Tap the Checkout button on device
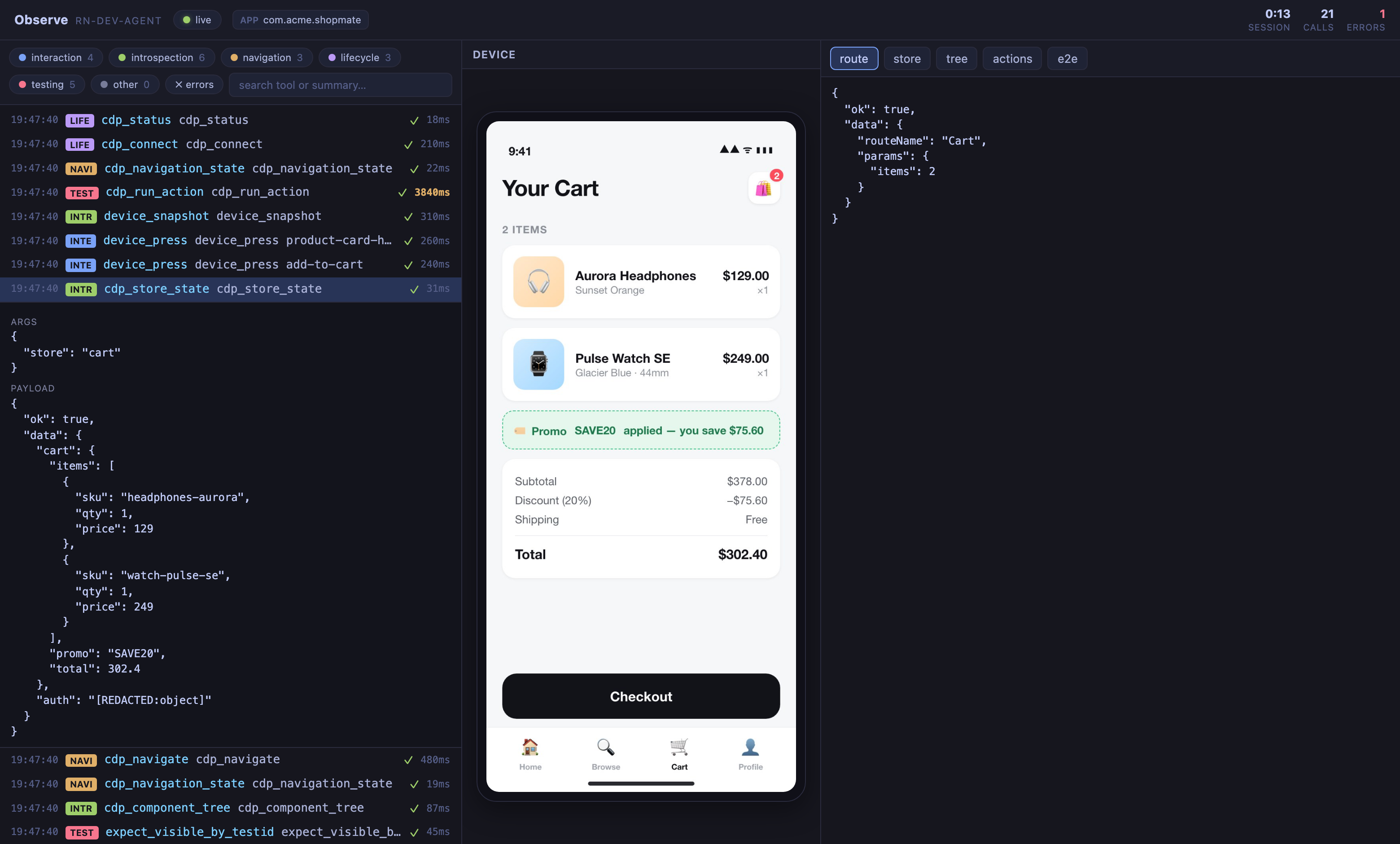This screenshot has width=1400, height=844. pyautogui.click(x=641, y=696)
